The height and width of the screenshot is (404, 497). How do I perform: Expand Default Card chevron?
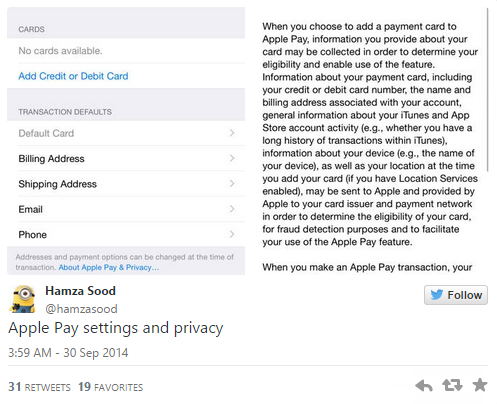(x=232, y=133)
